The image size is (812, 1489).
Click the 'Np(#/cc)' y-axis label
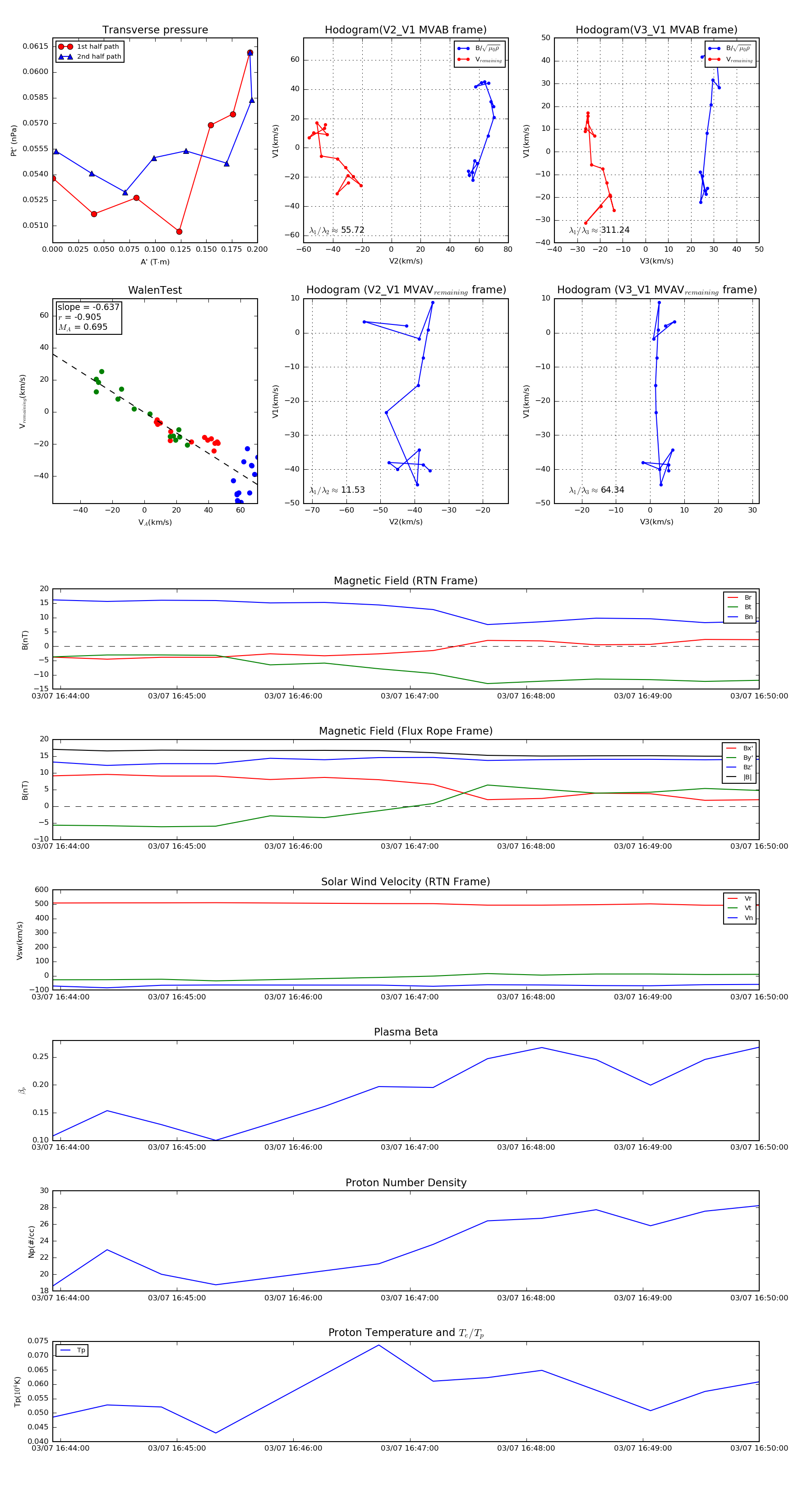coord(32,1242)
